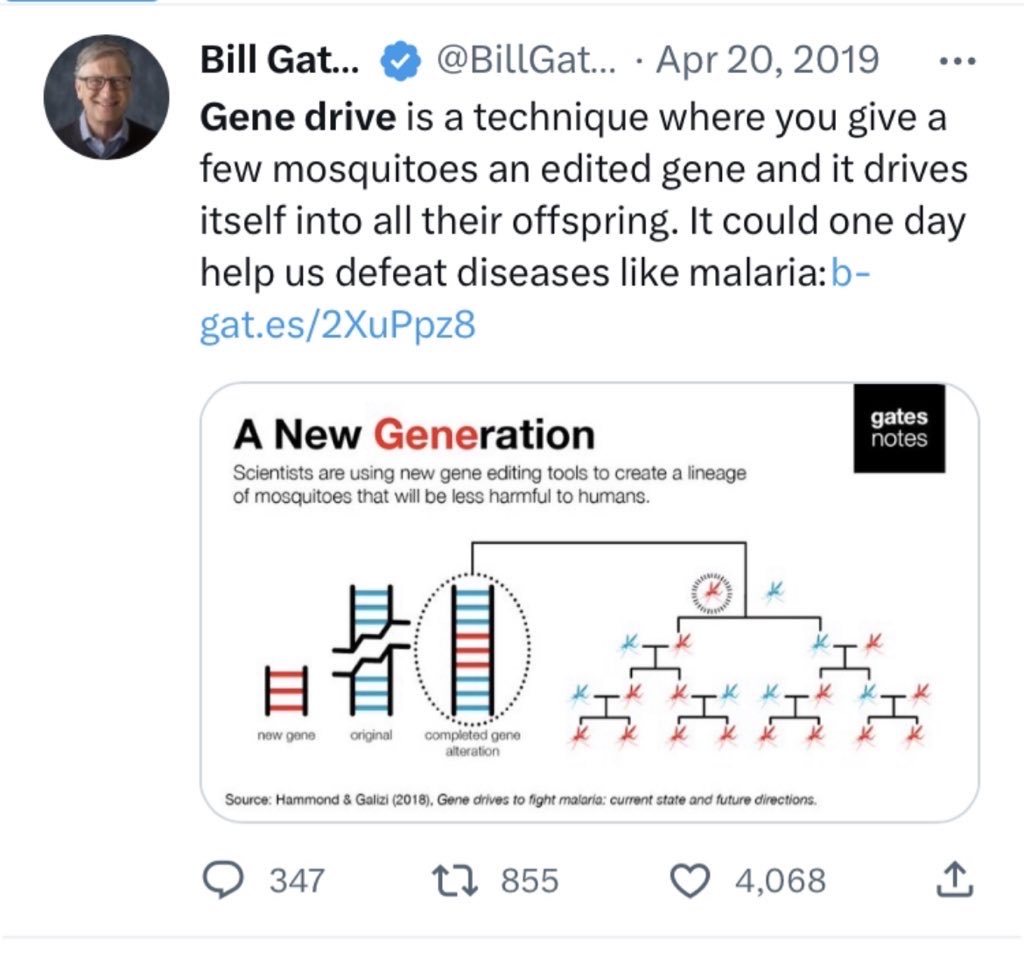The image size is (1024, 968).
Task: Click the Apr 20, 2019 timestamp
Action: tap(766, 61)
